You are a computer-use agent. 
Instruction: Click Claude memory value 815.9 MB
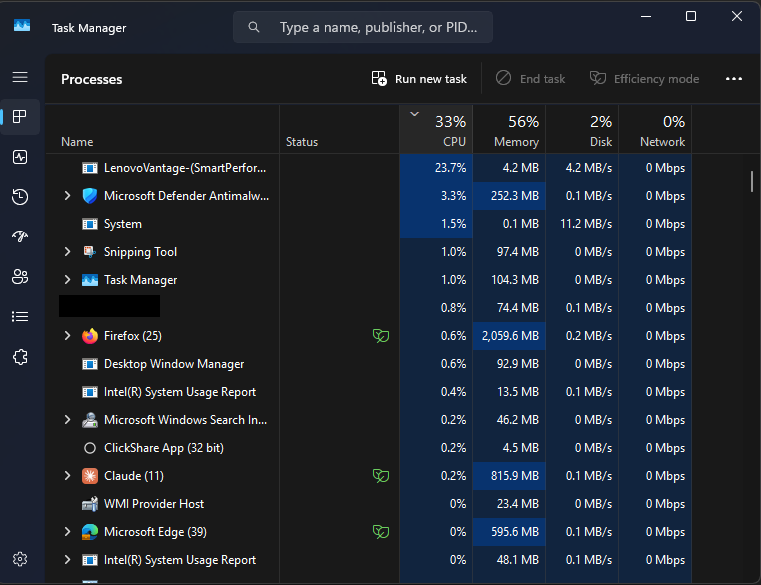click(x=514, y=476)
